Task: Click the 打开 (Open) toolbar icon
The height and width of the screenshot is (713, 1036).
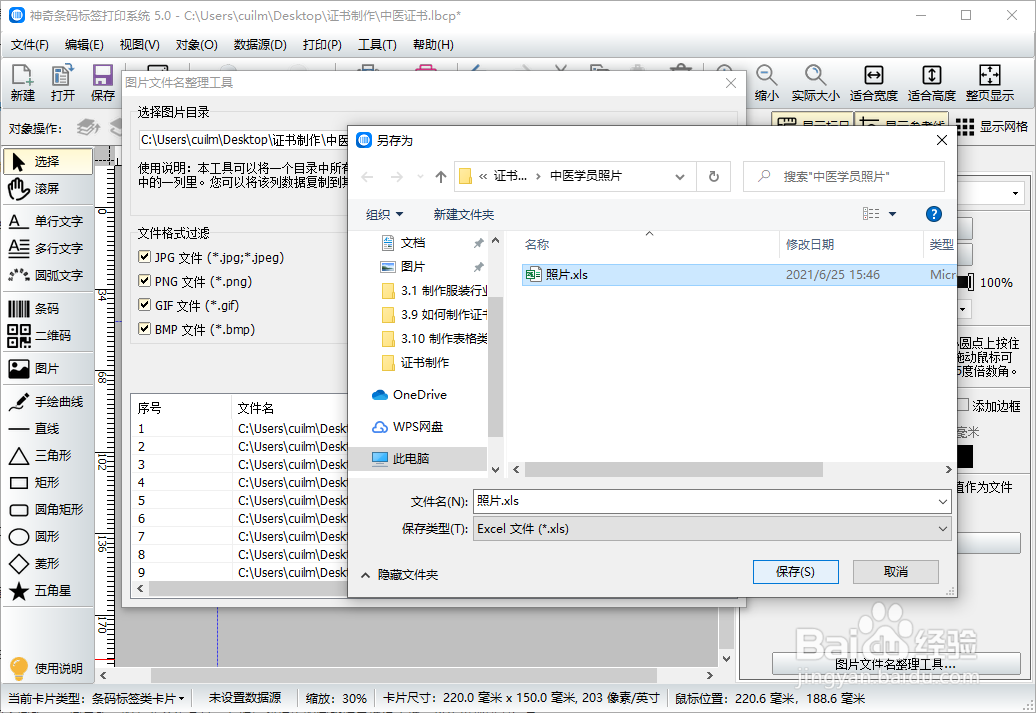Action: (63, 83)
